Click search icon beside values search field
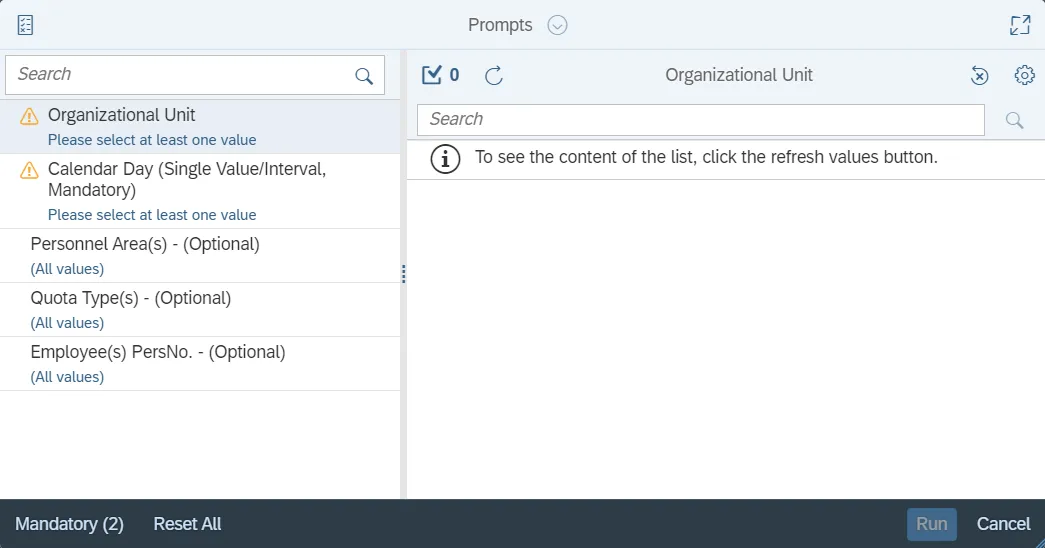 tap(1014, 120)
